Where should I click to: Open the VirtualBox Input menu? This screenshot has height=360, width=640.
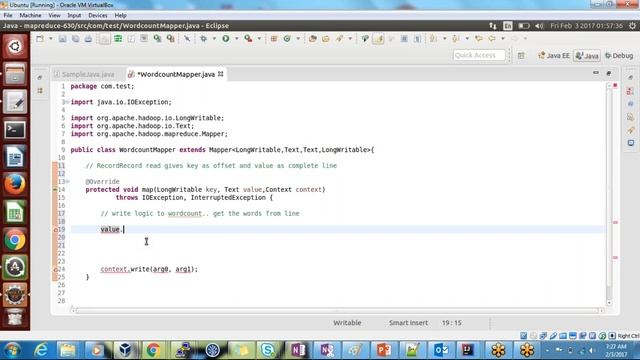[x=74, y=16]
